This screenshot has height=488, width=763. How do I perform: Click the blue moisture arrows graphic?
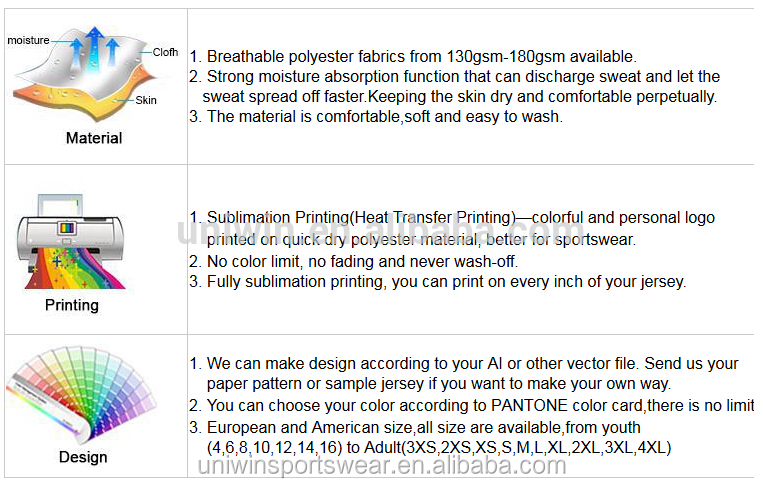(94, 47)
